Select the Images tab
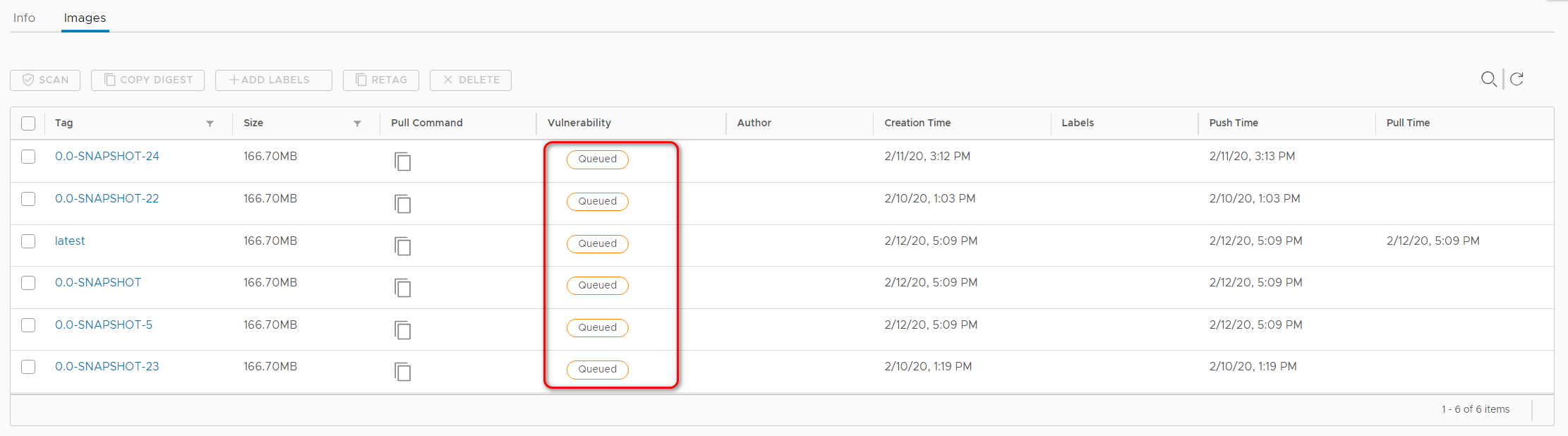The image size is (1568, 436). [85, 18]
